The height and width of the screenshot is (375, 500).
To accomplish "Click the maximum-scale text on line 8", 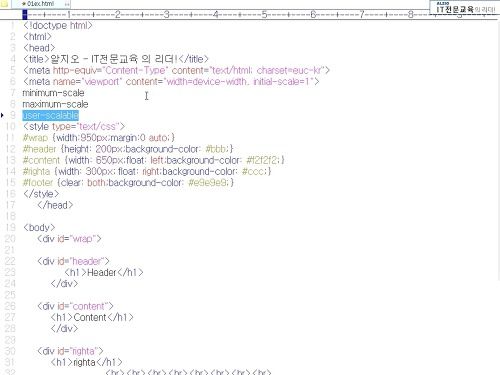I will tap(55, 104).
